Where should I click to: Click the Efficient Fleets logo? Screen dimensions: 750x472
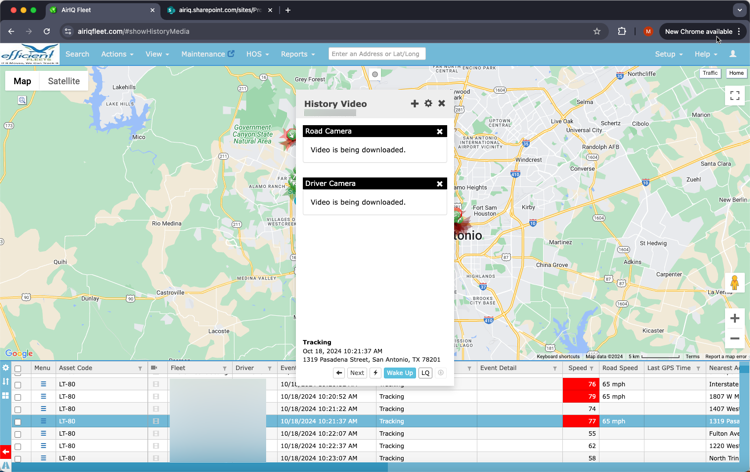click(30, 54)
